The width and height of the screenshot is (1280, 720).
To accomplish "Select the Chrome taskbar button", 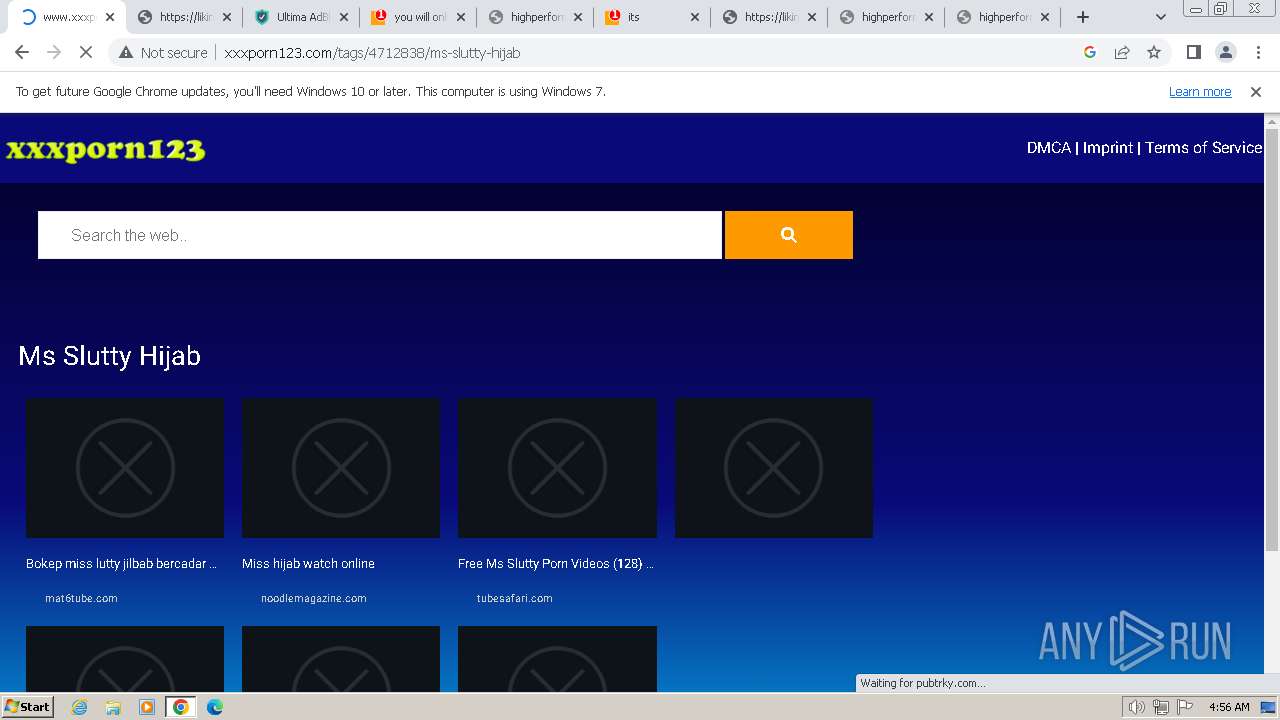I will (x=181, y=707).
